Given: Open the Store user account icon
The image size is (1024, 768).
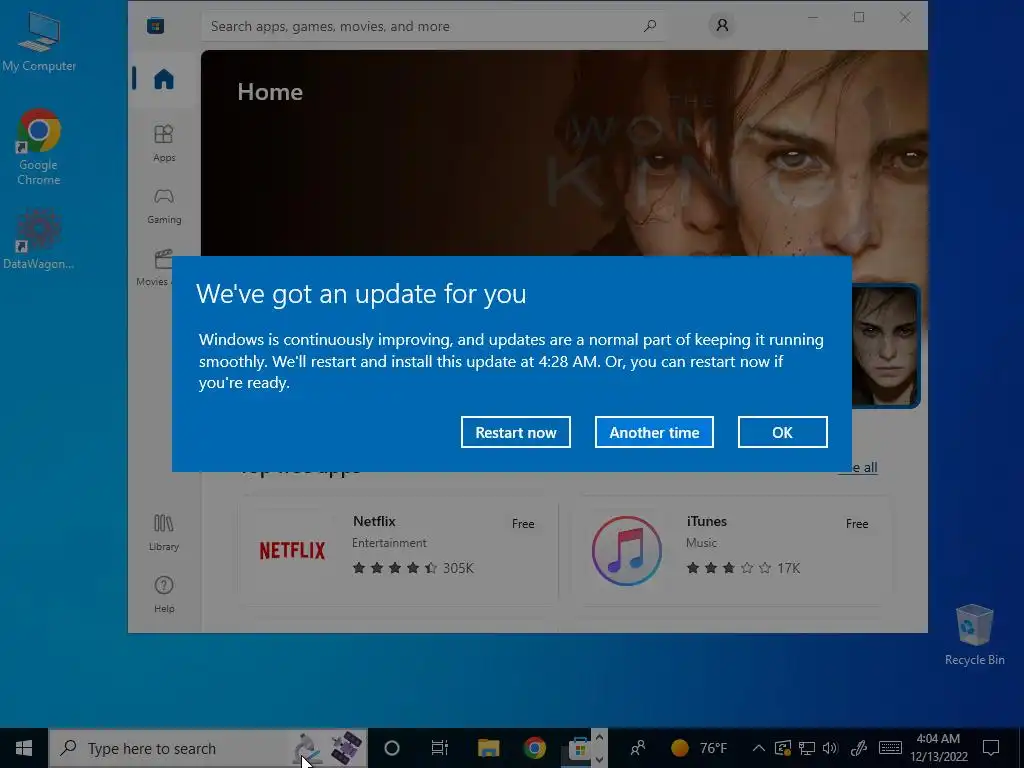Looking at the screenshot, I should point(722,25).
